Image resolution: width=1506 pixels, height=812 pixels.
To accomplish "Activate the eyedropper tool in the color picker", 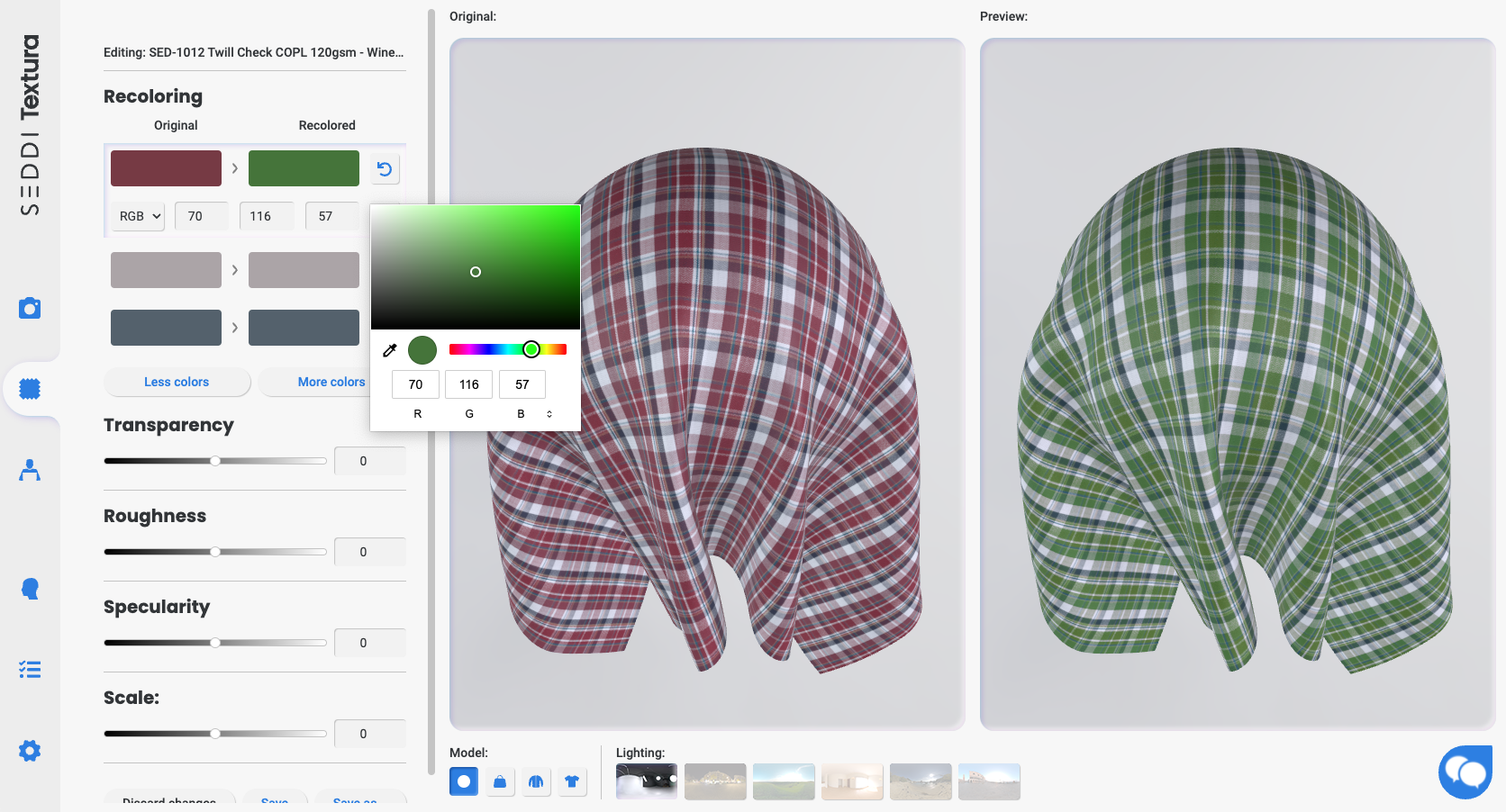I will [x=390, y=350].
